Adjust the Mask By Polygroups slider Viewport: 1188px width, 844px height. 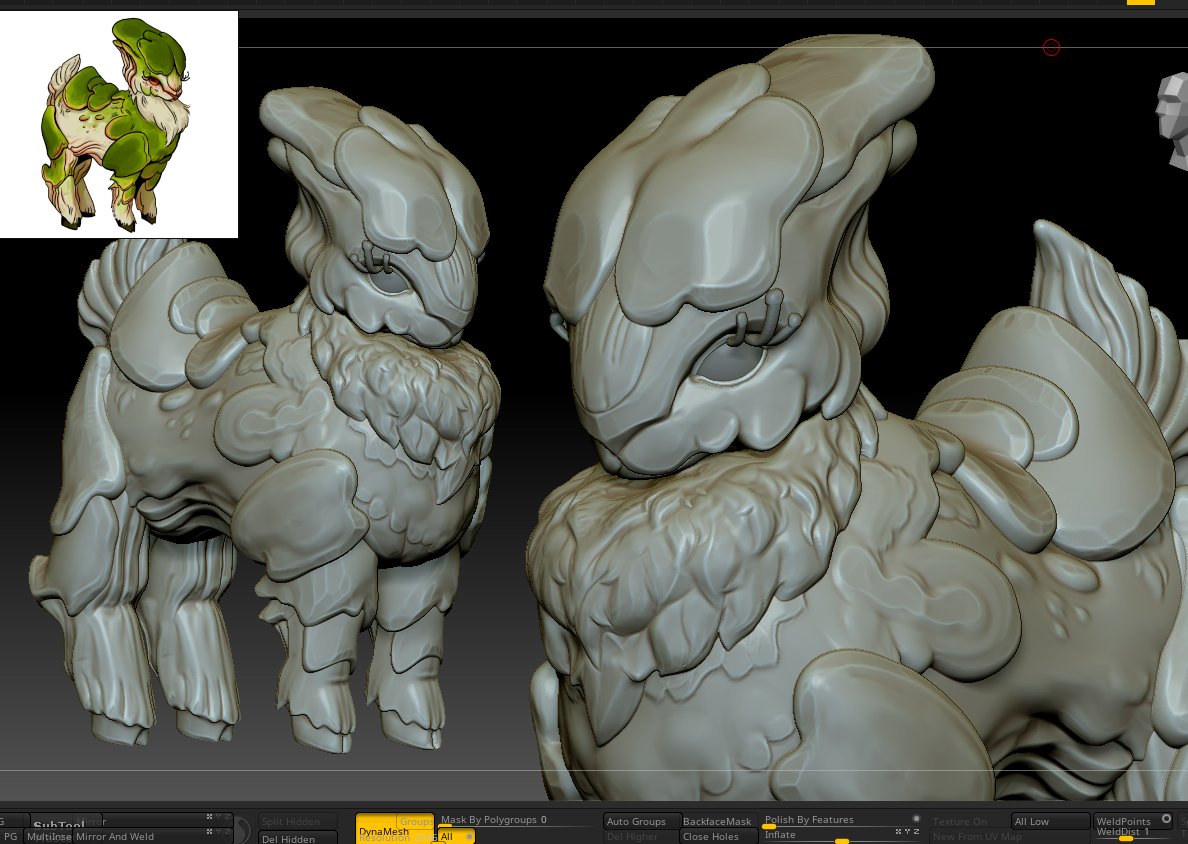(x=515, y=822)
